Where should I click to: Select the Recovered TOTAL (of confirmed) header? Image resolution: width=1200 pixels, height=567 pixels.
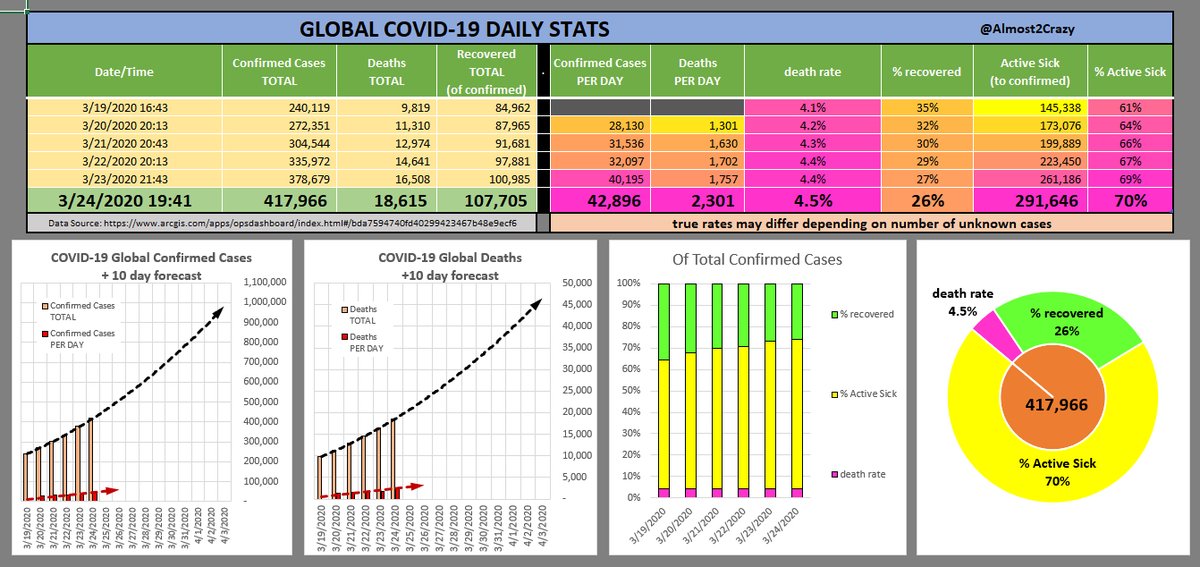click(486, 71)
